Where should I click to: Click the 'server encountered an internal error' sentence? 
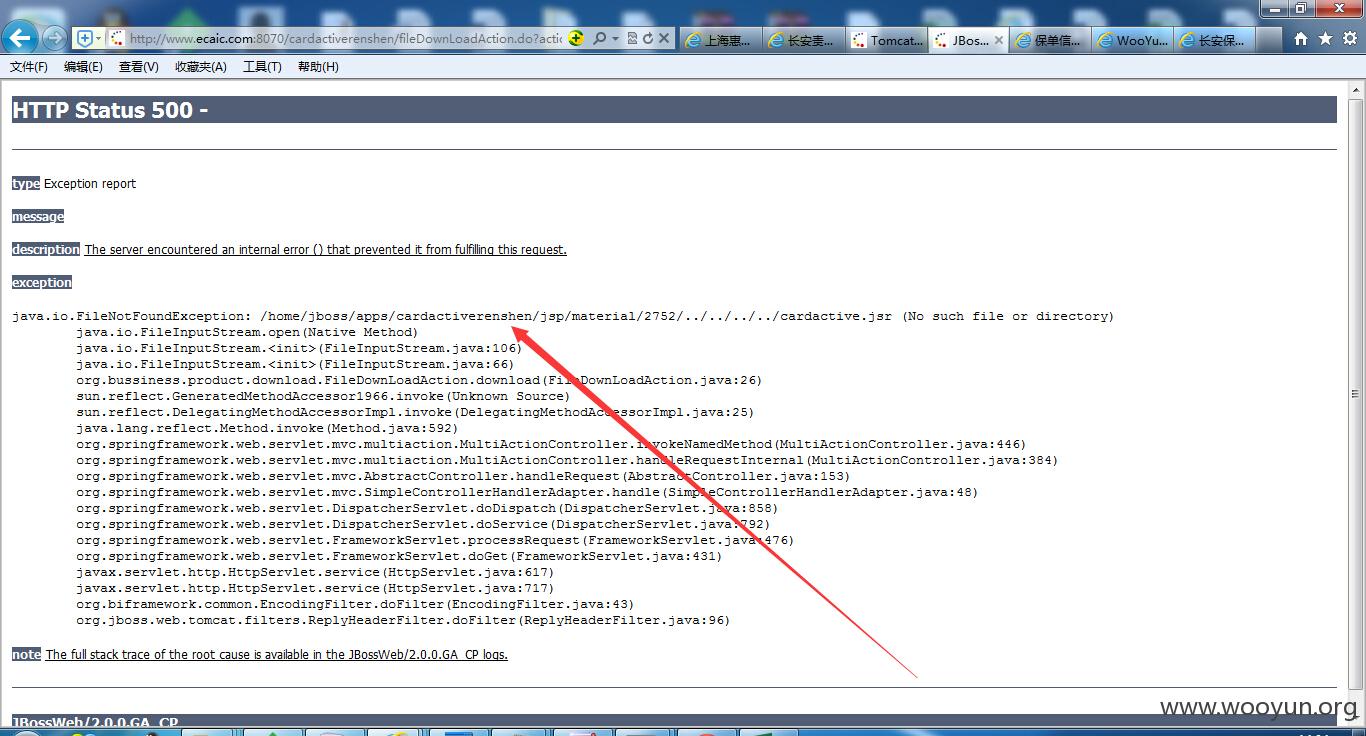pos(325,249)
